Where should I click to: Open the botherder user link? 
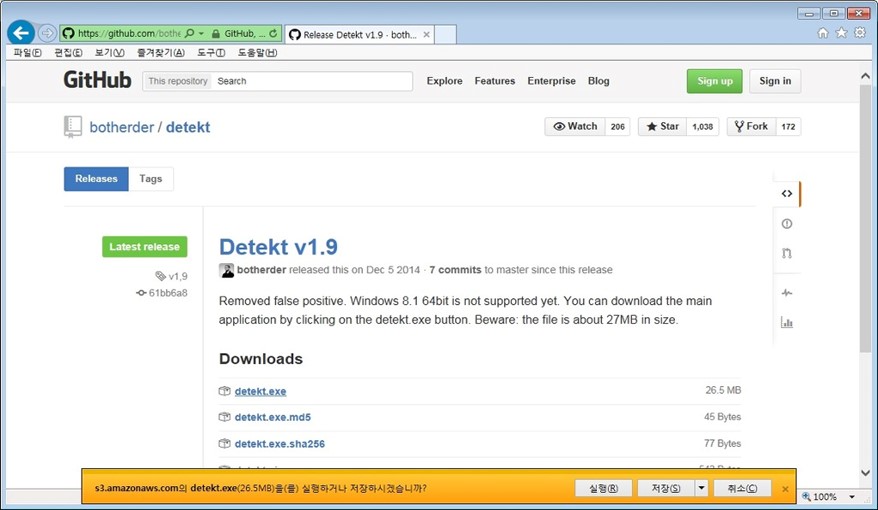pos(122,128)
